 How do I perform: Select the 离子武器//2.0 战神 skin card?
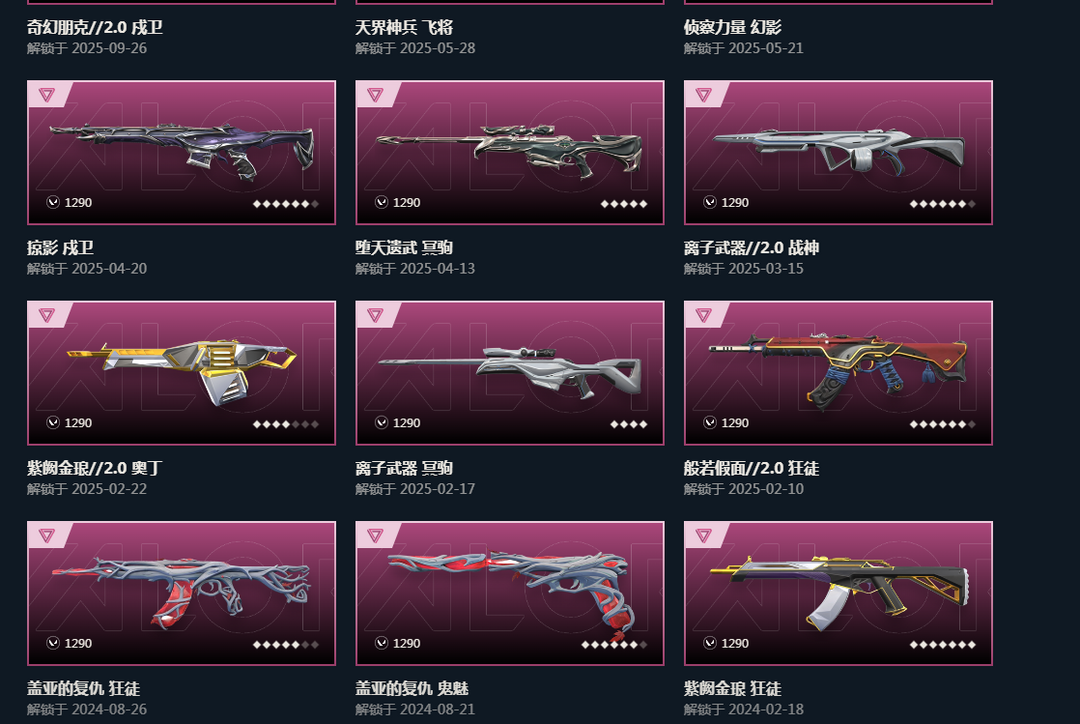pyautogui.click(x=838, y=153)
